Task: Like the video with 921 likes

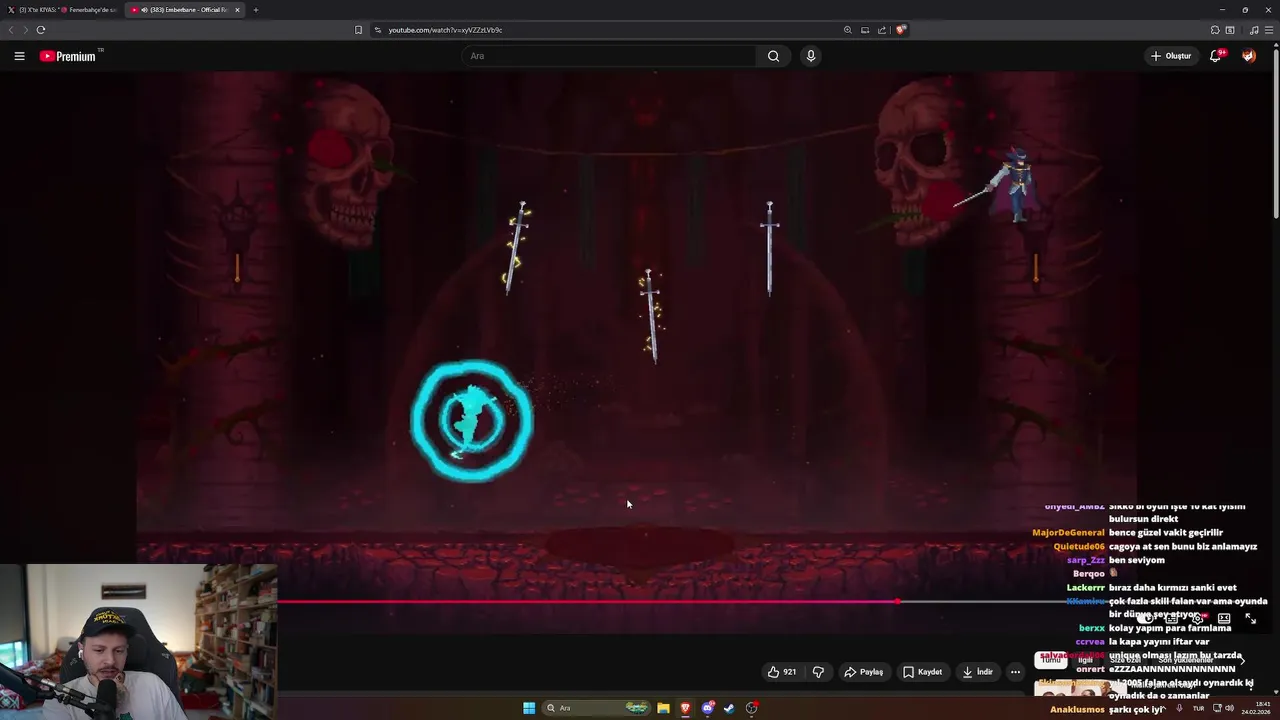Action: (x=781, y=672)
